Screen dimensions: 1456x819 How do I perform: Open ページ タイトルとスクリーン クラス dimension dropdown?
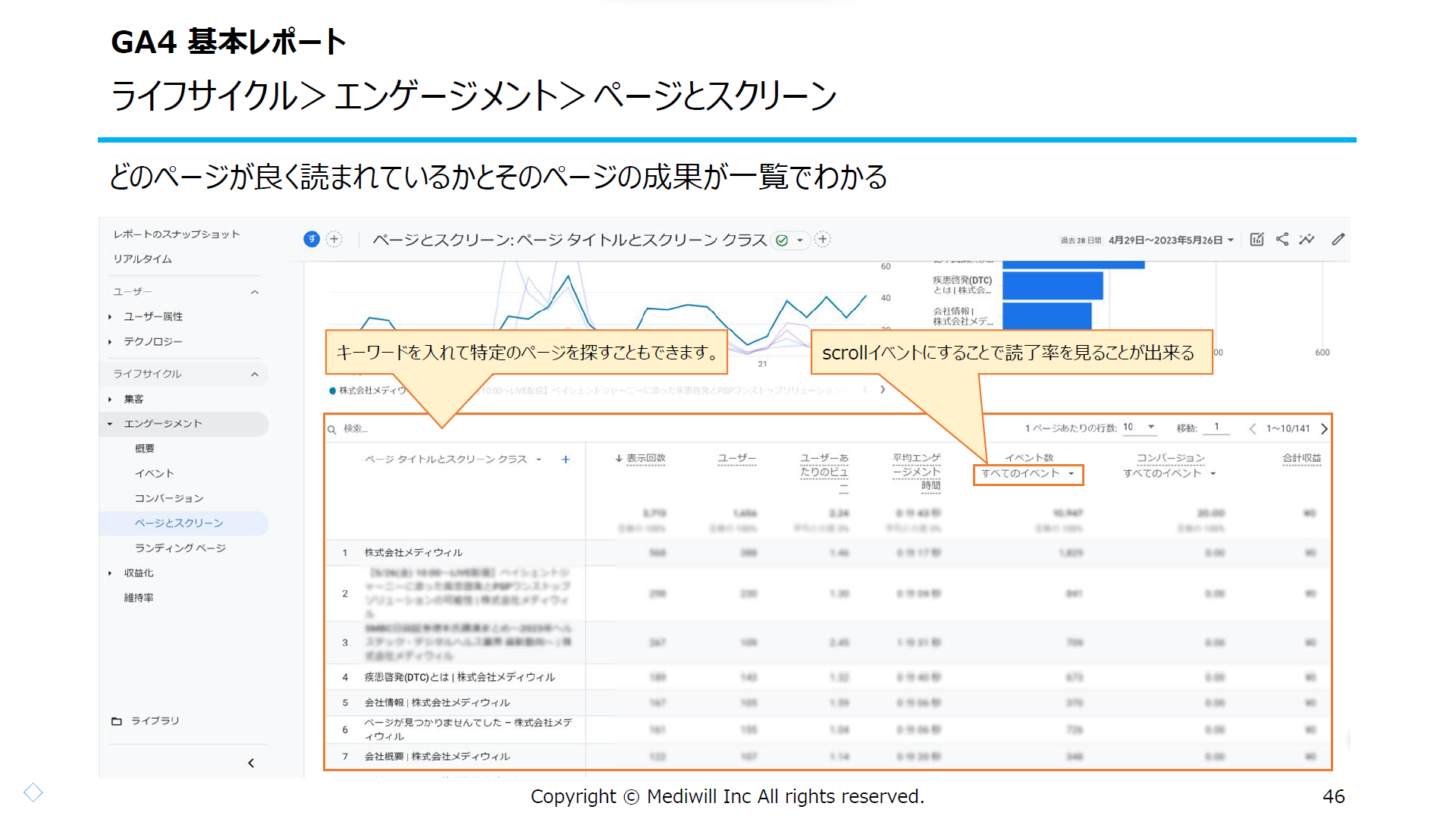click(x=453, y=460)
